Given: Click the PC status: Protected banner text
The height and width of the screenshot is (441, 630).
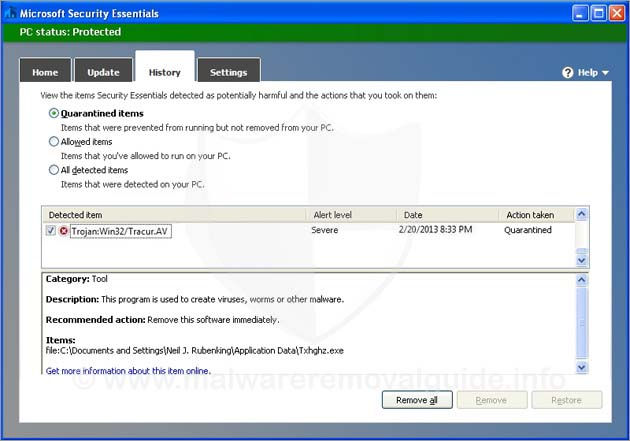Looking at the screenshot, I should pos(70,32).
